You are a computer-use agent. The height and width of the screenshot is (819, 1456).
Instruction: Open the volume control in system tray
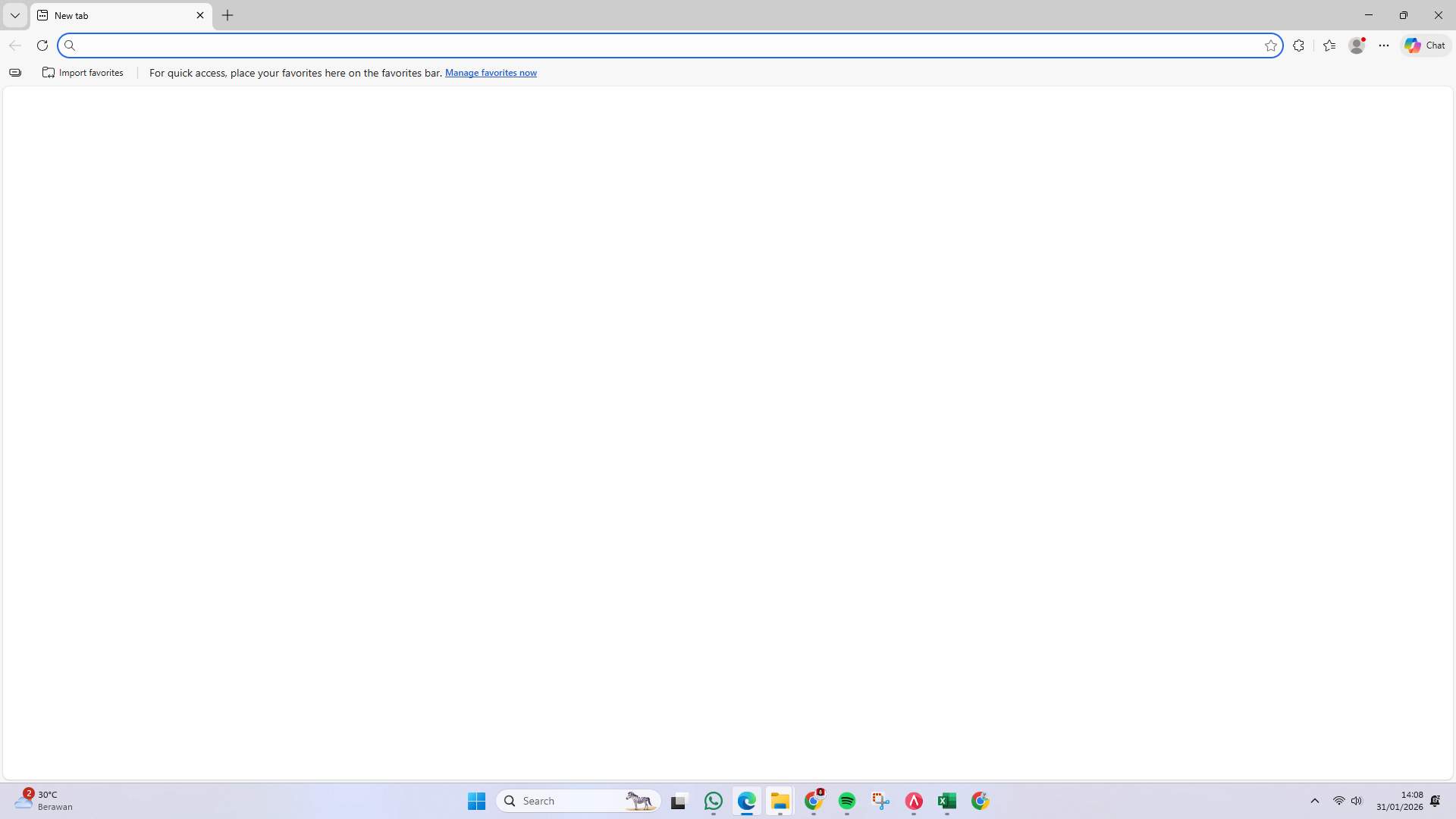[1357, 800]
